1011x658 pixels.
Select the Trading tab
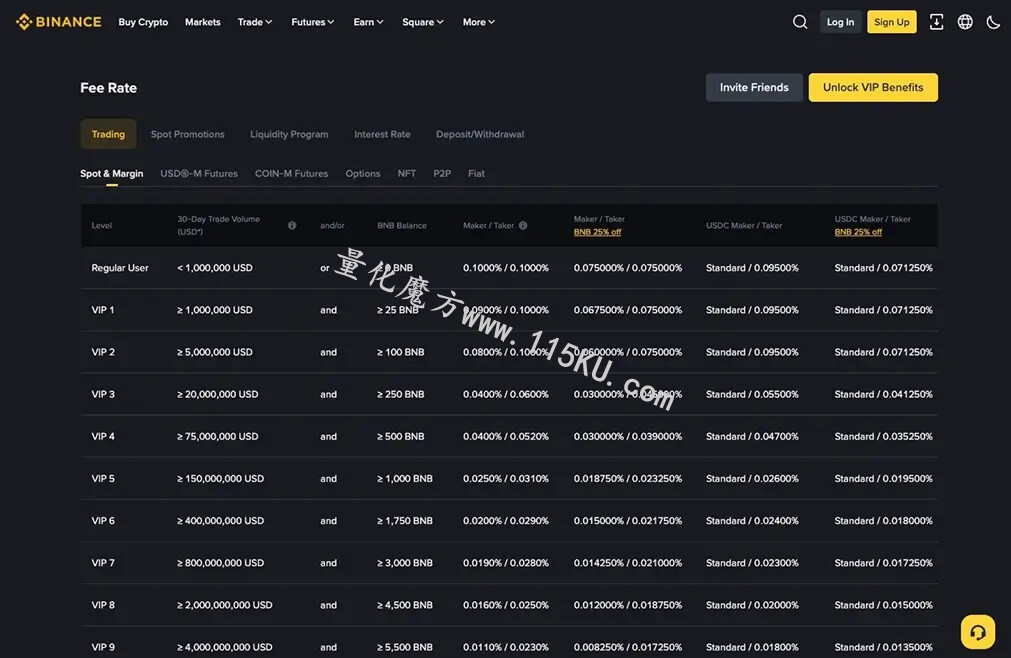[108, 134]
